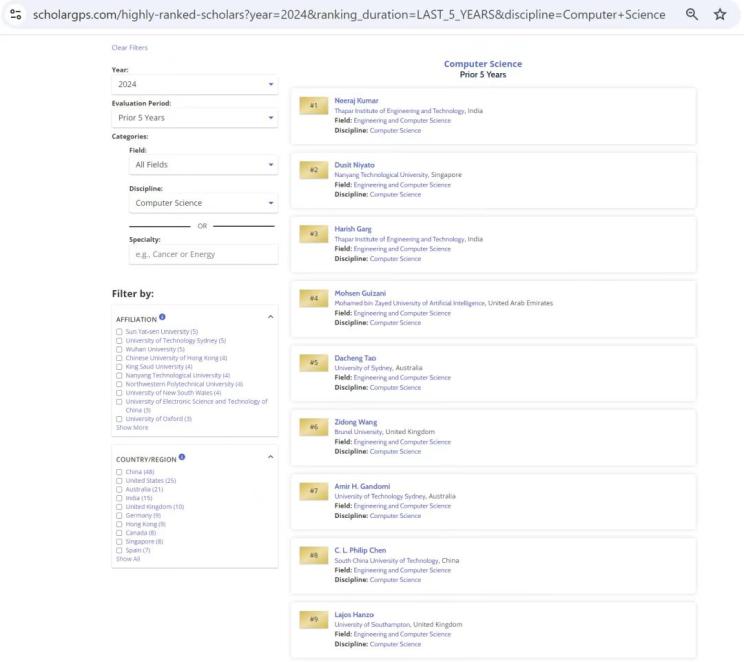Open Amir H. Gandomi's profile
The height and width of the screenshot is (662, 744).
(x=363, y=486)
